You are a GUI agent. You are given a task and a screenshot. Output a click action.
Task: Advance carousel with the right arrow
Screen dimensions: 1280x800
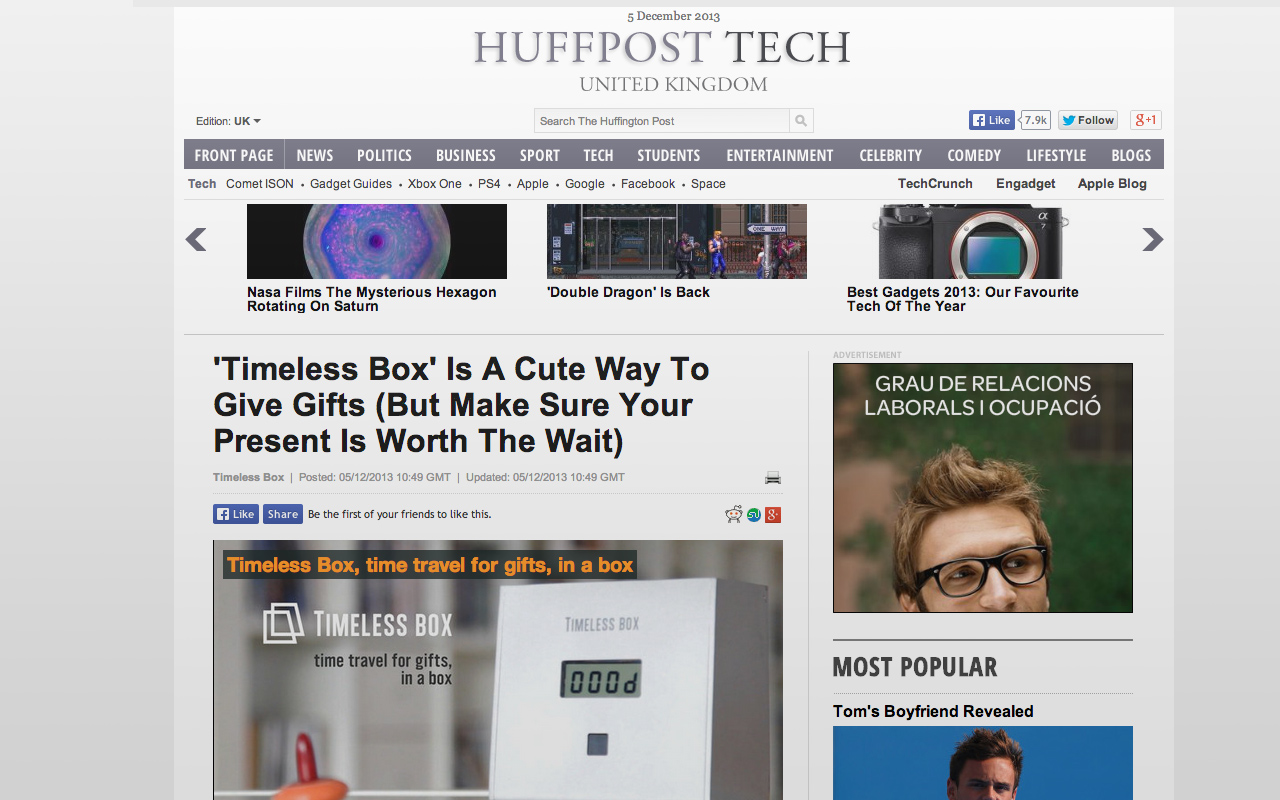(x=1152, y=240)
